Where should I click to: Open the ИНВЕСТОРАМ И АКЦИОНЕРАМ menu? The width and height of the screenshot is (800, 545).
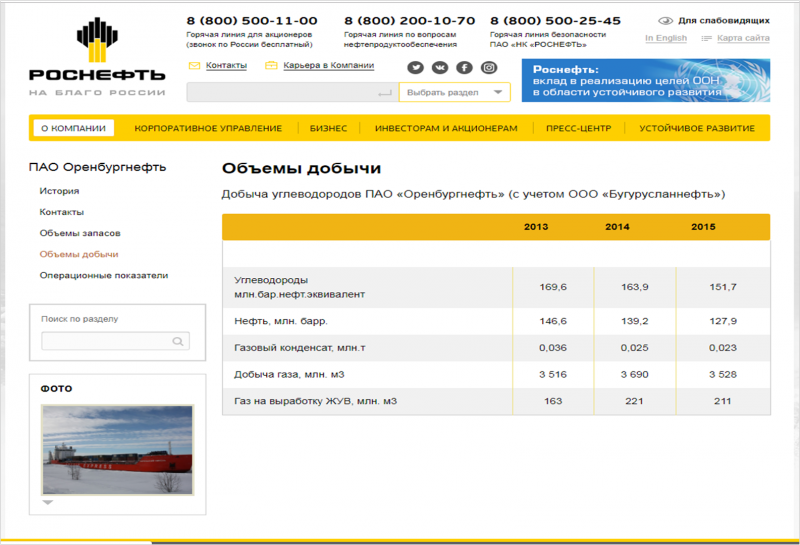point(446,128)
